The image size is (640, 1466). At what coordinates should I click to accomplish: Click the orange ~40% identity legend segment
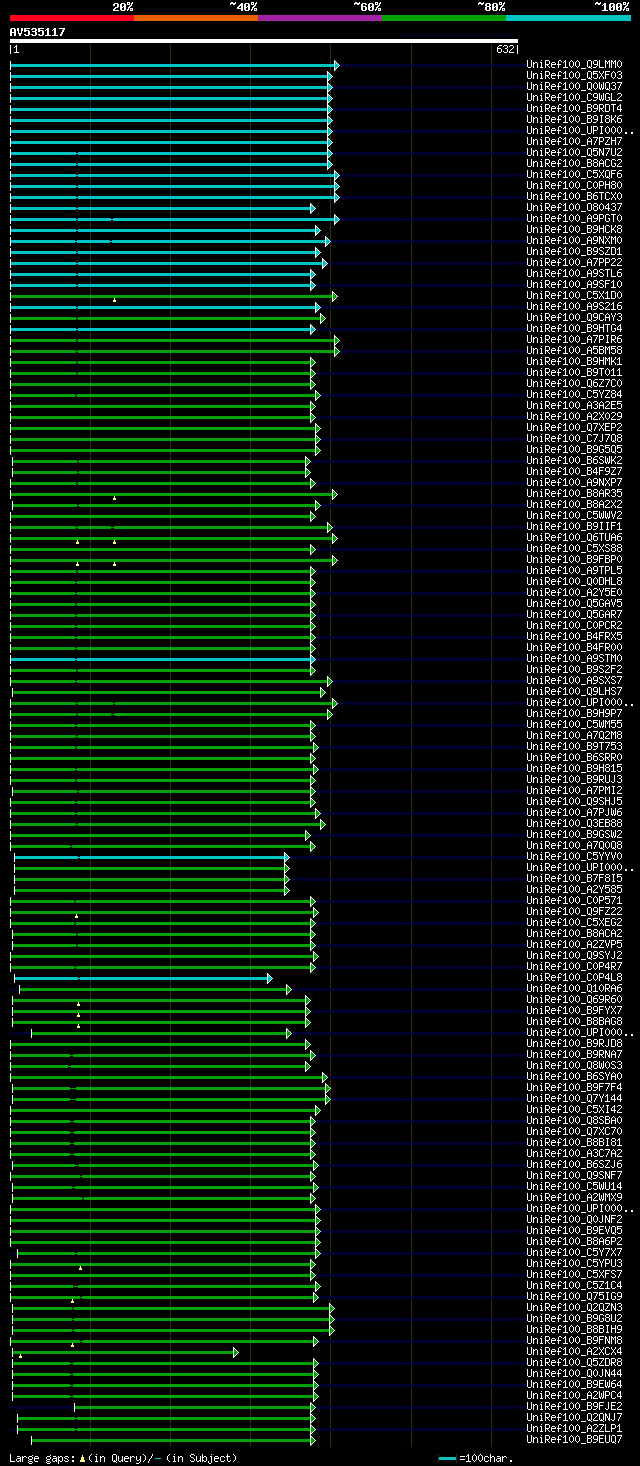(x=196, y=18)
